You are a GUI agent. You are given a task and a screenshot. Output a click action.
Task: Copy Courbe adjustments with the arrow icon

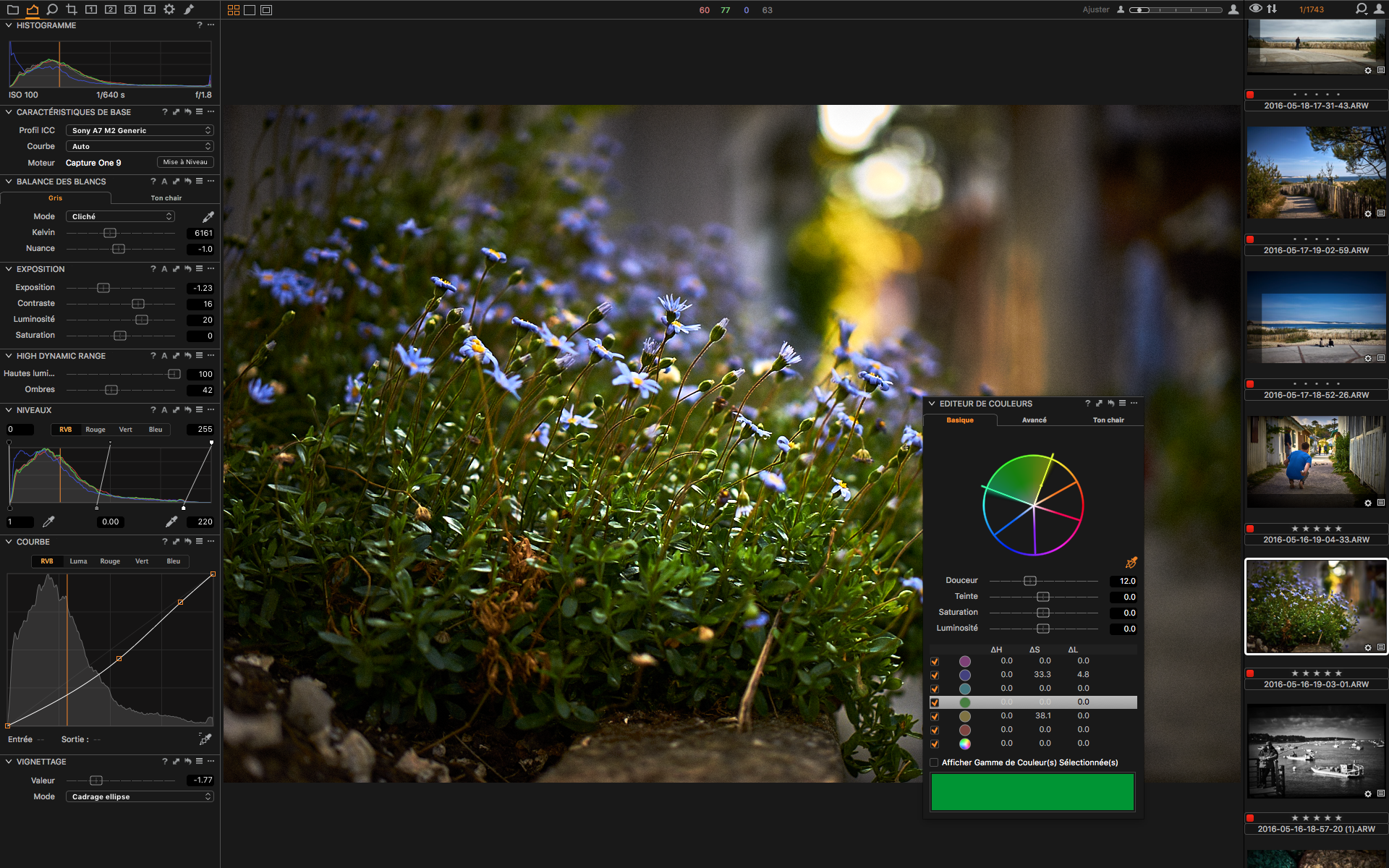tap(176, 542)
